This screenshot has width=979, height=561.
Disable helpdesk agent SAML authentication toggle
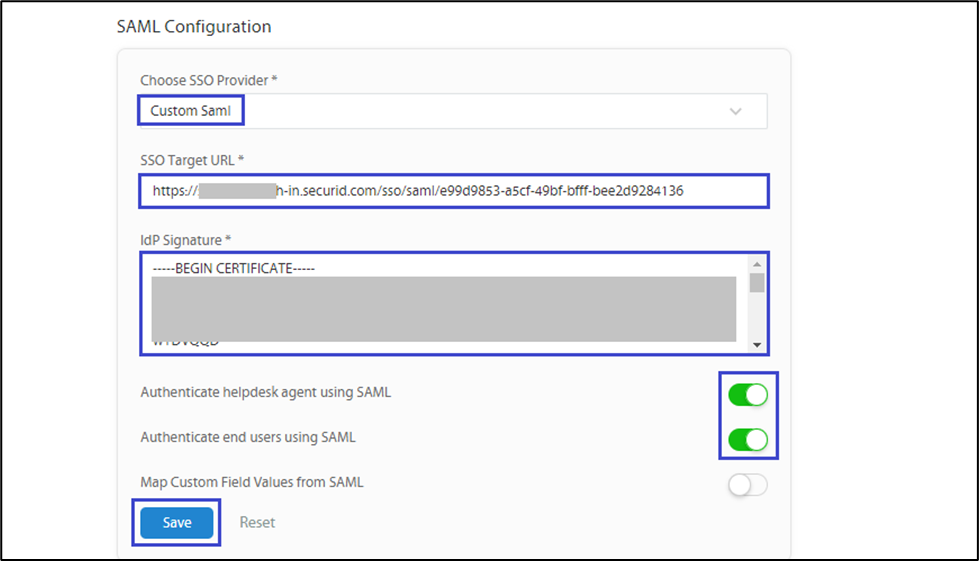(747, 394)
